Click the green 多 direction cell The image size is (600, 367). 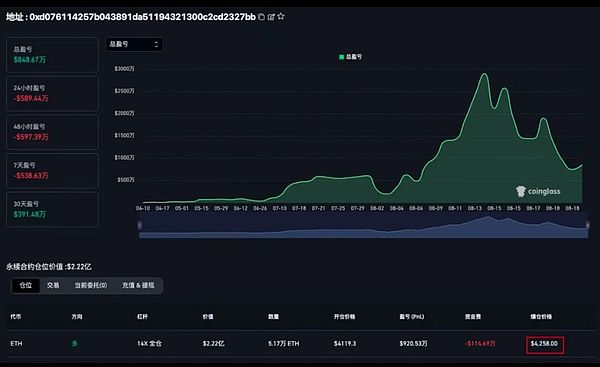(x=75, y=344)
